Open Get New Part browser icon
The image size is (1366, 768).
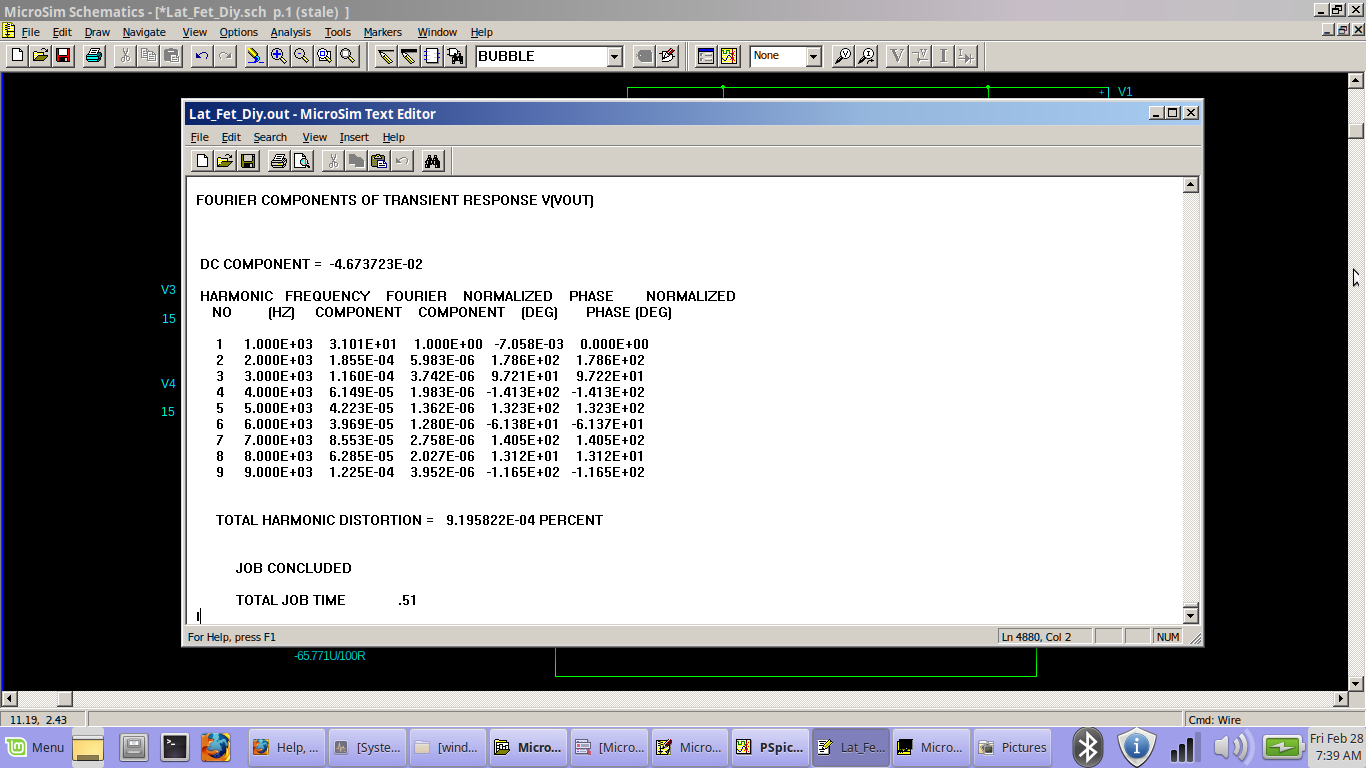coord(455,56)
